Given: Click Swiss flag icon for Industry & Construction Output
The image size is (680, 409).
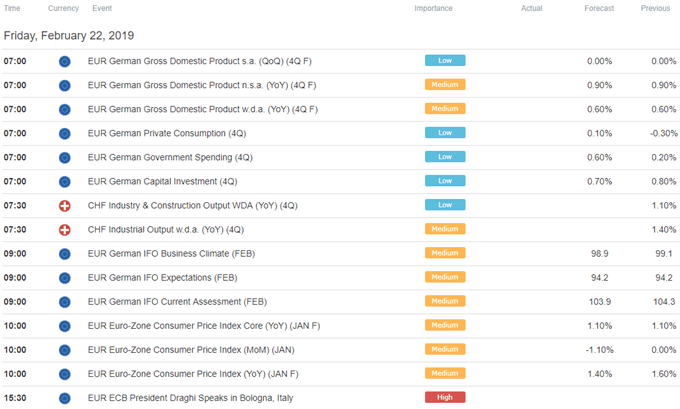Looking at the screenshot, I should 65,206.
